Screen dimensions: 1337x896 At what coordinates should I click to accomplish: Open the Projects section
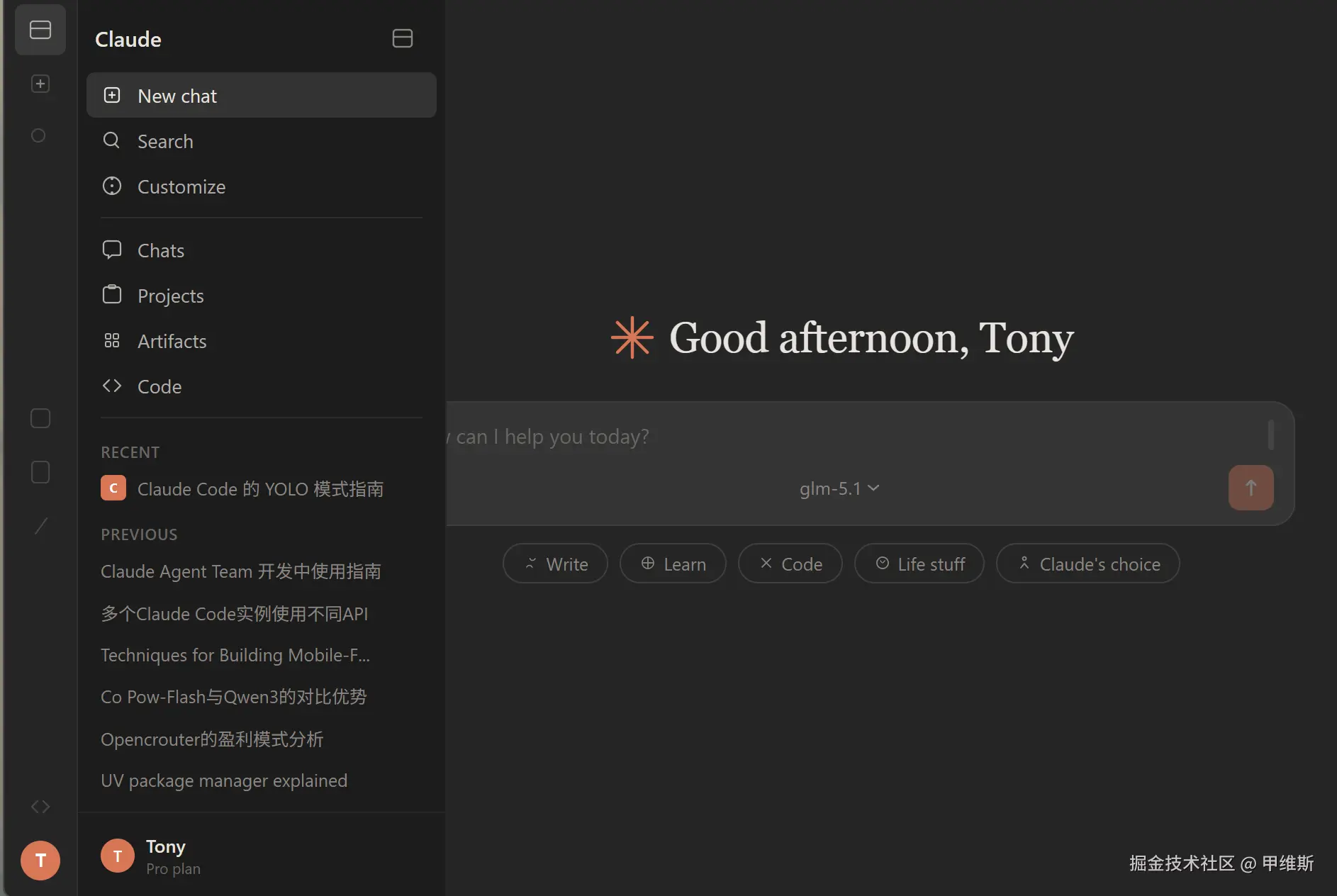pos(262,296)
